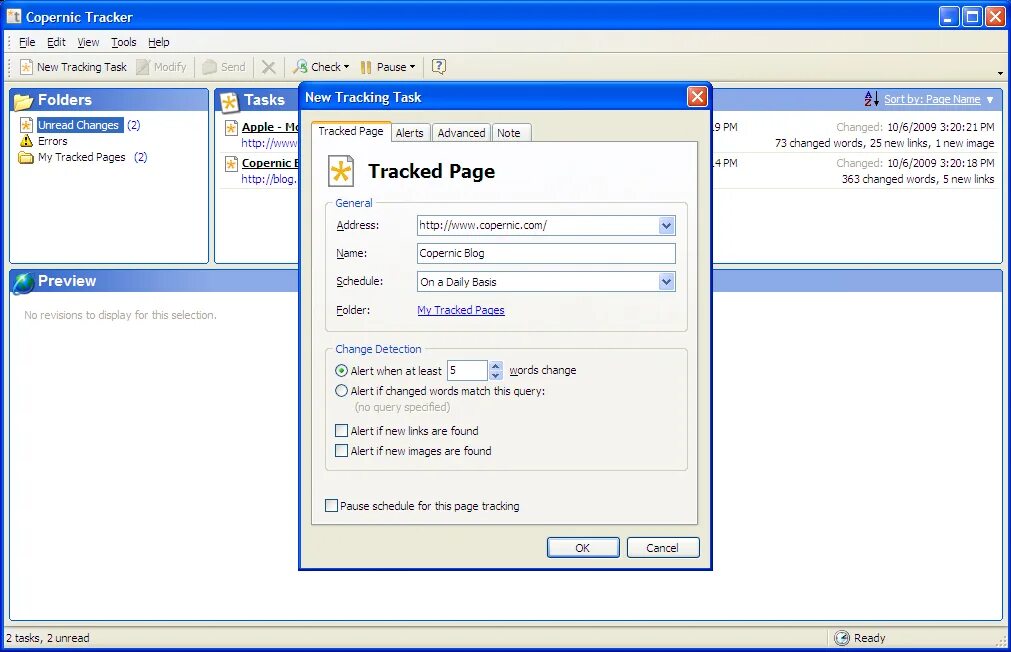This screenshot has width=1011, height=652.
Task: Click the Unread Changes star icon
Action: coord(26,125)
